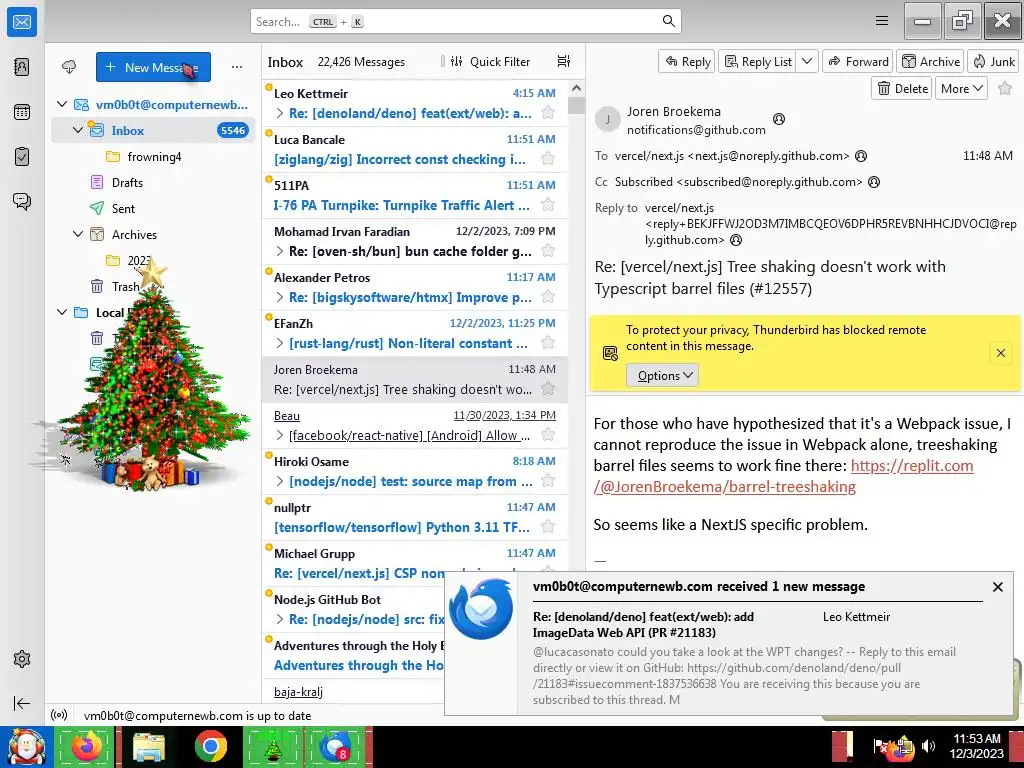Expand the oven-sh/bun thread
This screenshot has height=768, width=1024.
pos(280,251)
